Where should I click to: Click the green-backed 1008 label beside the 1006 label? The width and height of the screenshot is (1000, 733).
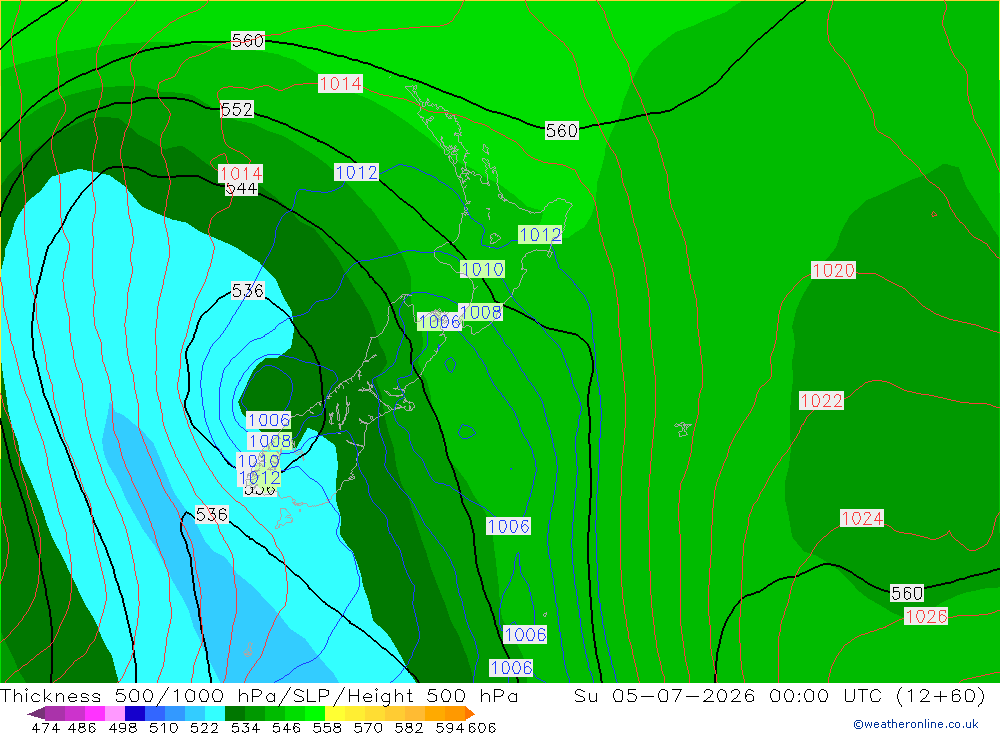481,312
